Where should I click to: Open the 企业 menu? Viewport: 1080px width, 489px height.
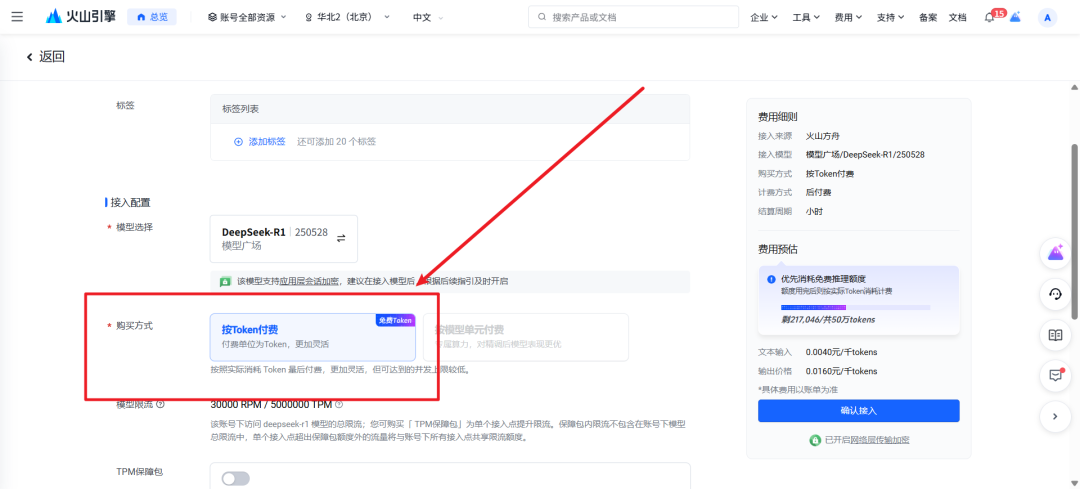pyautogui.click(x=764, y=17)
